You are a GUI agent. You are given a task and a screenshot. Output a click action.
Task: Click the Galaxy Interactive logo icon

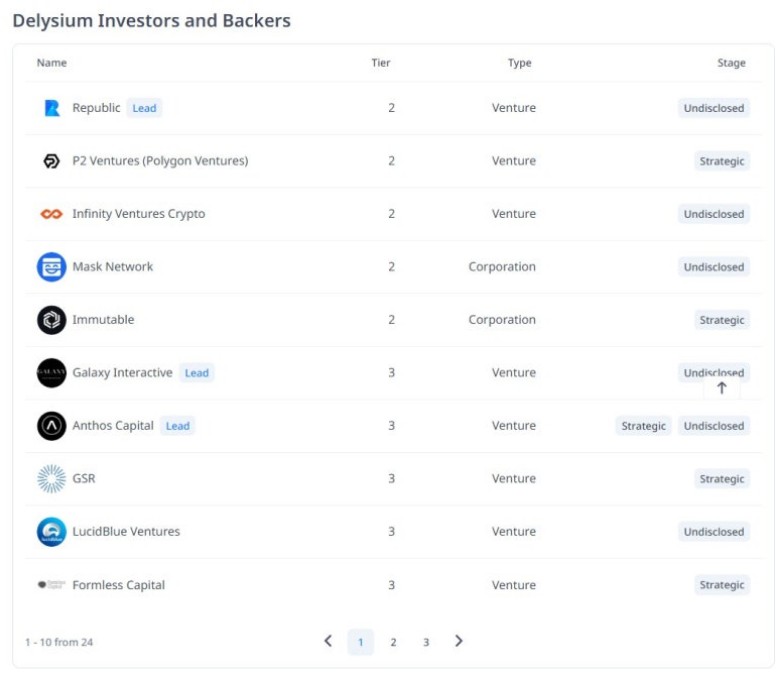tap(52, 373)
